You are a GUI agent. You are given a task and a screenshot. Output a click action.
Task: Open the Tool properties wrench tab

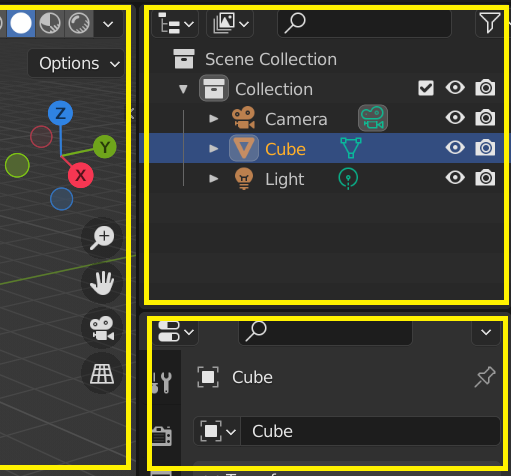click(x=162, y=382)
